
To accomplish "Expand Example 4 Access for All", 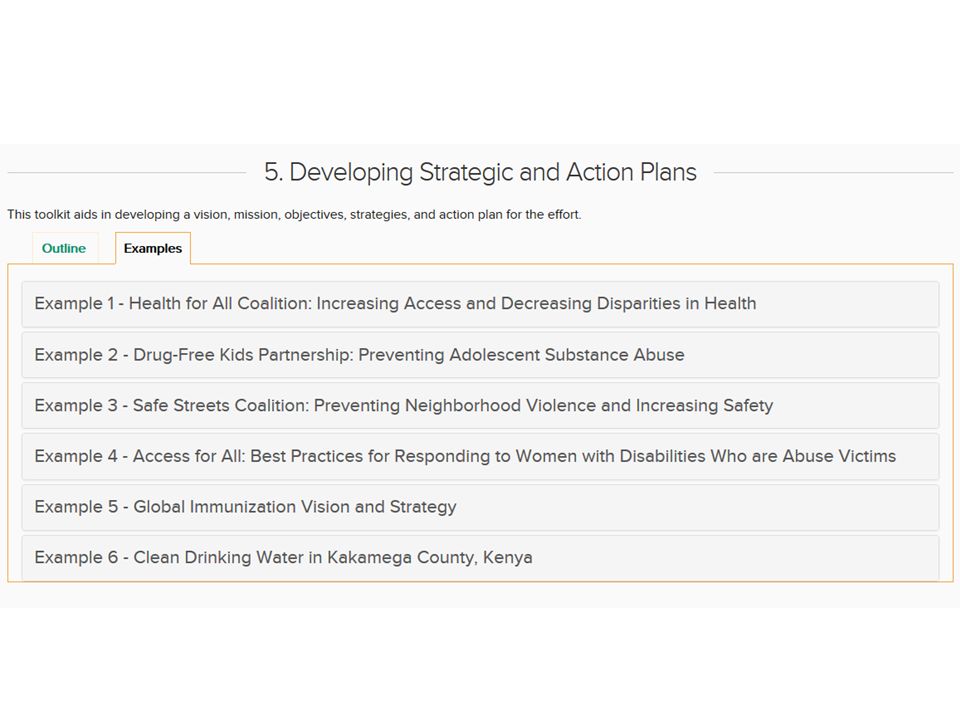I will [480, 456].
